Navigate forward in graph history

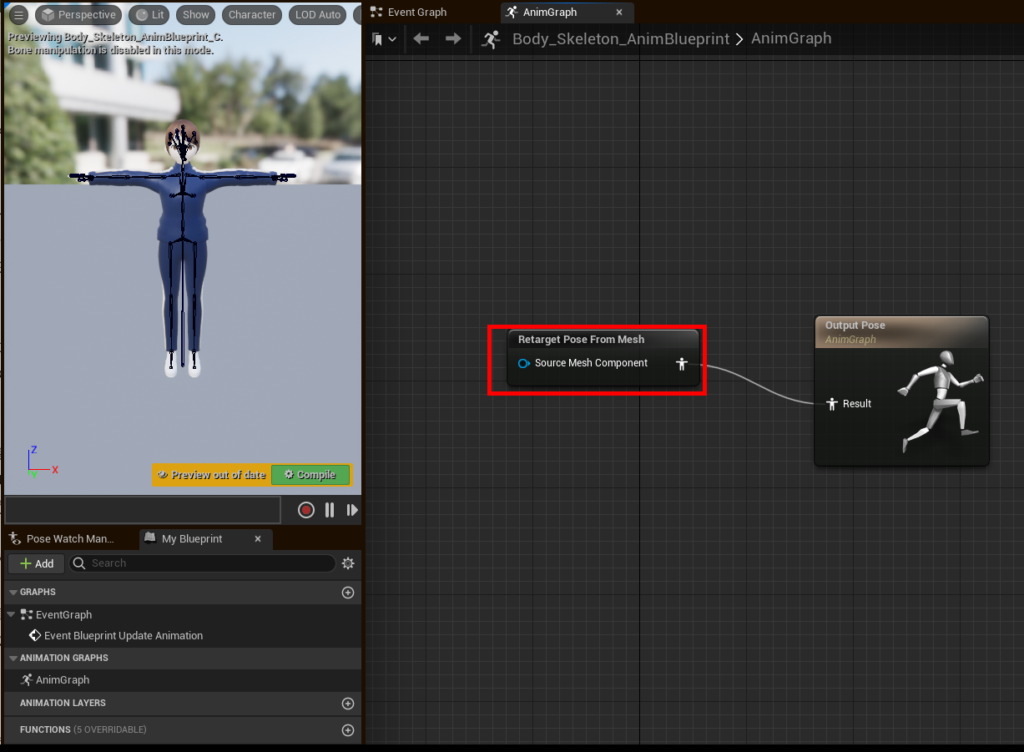pos(453,39)
